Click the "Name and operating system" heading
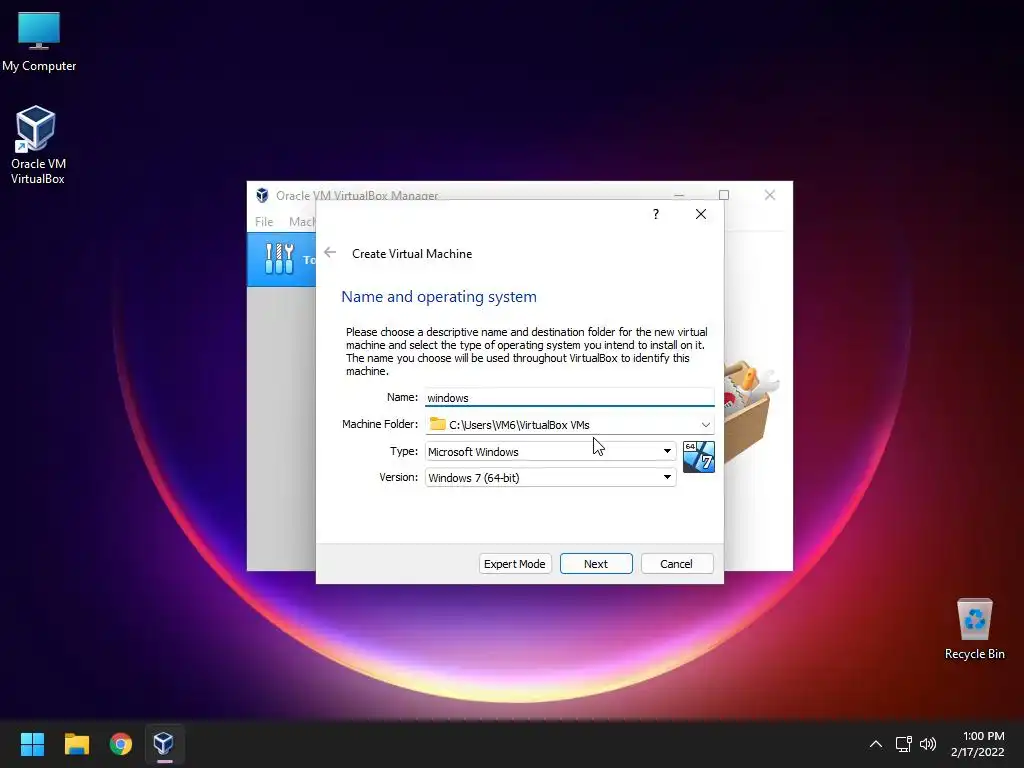Image resolution: width=1024 pixels, height=768 pixels. (439, 296)
